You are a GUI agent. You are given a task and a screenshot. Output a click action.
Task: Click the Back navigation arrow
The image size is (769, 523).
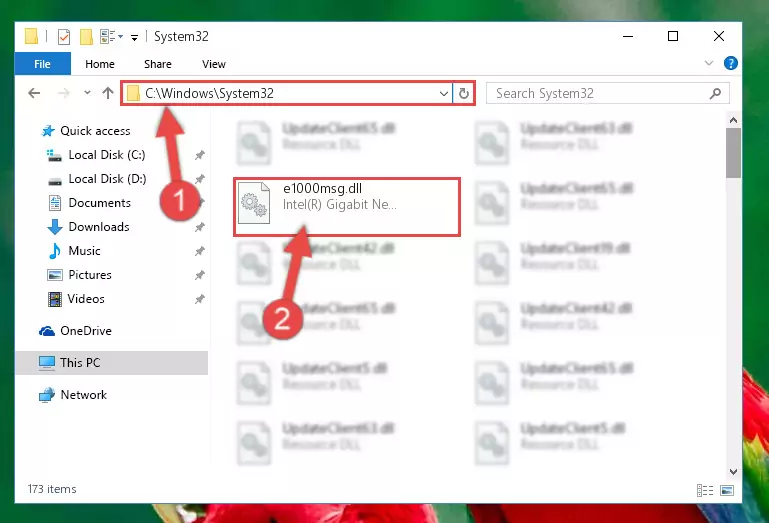point(34,93)
